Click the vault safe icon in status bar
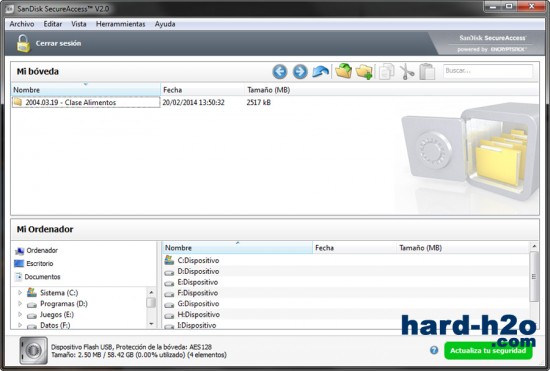 33,350
